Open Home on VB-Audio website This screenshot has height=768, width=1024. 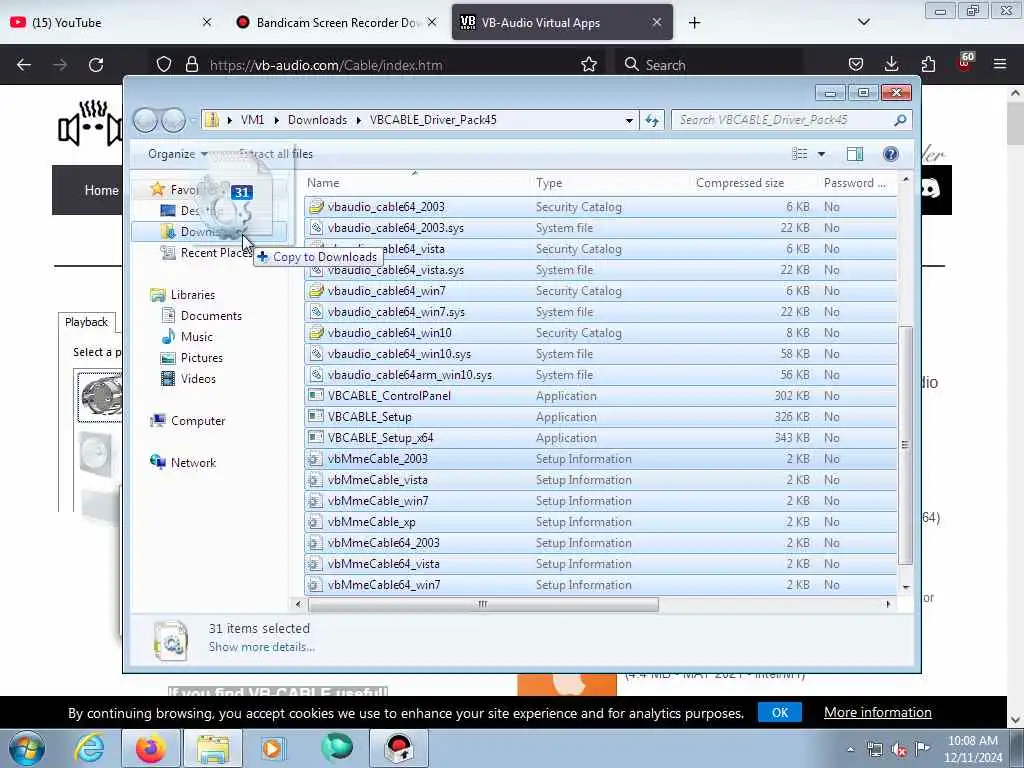(x=101, y=190)
